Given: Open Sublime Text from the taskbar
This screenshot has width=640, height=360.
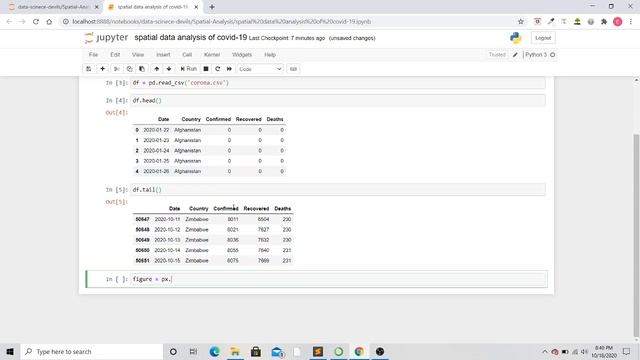Looking at the screenshot, I should pos(318,351).
